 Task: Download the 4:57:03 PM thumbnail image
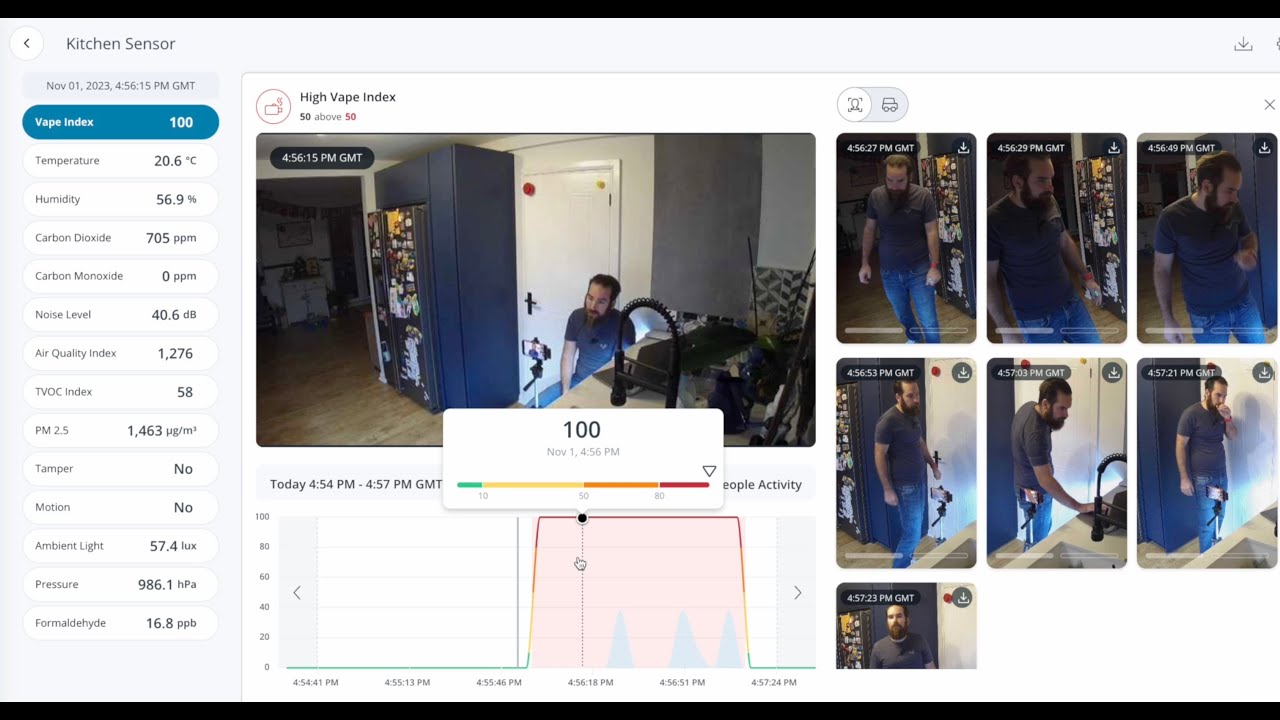1113,373
